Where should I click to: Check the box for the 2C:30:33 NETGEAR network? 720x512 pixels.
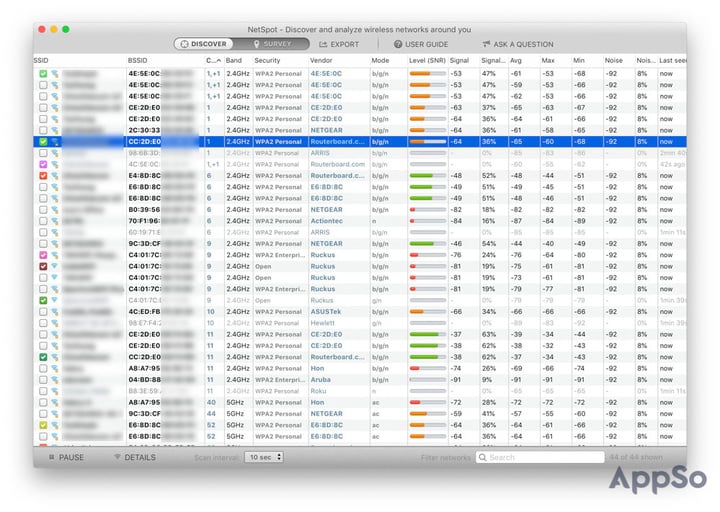[x=43, y=130]
